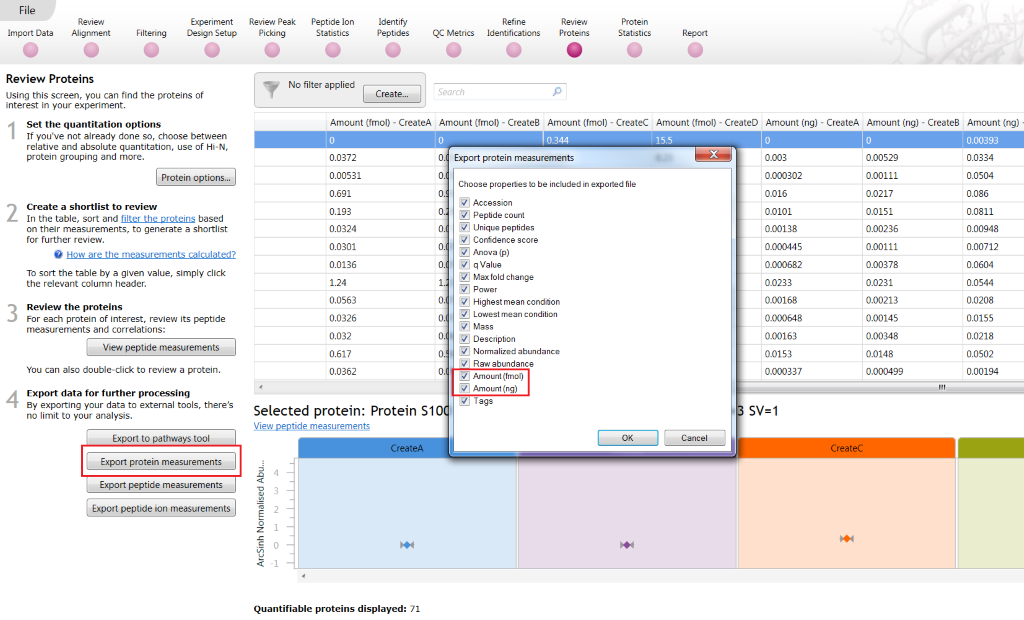This screenshot has width=1024, height=620.
Task: Sort by Amount (ng) - CreateA column
Action: pyautogui.click(x=812, y=122)
